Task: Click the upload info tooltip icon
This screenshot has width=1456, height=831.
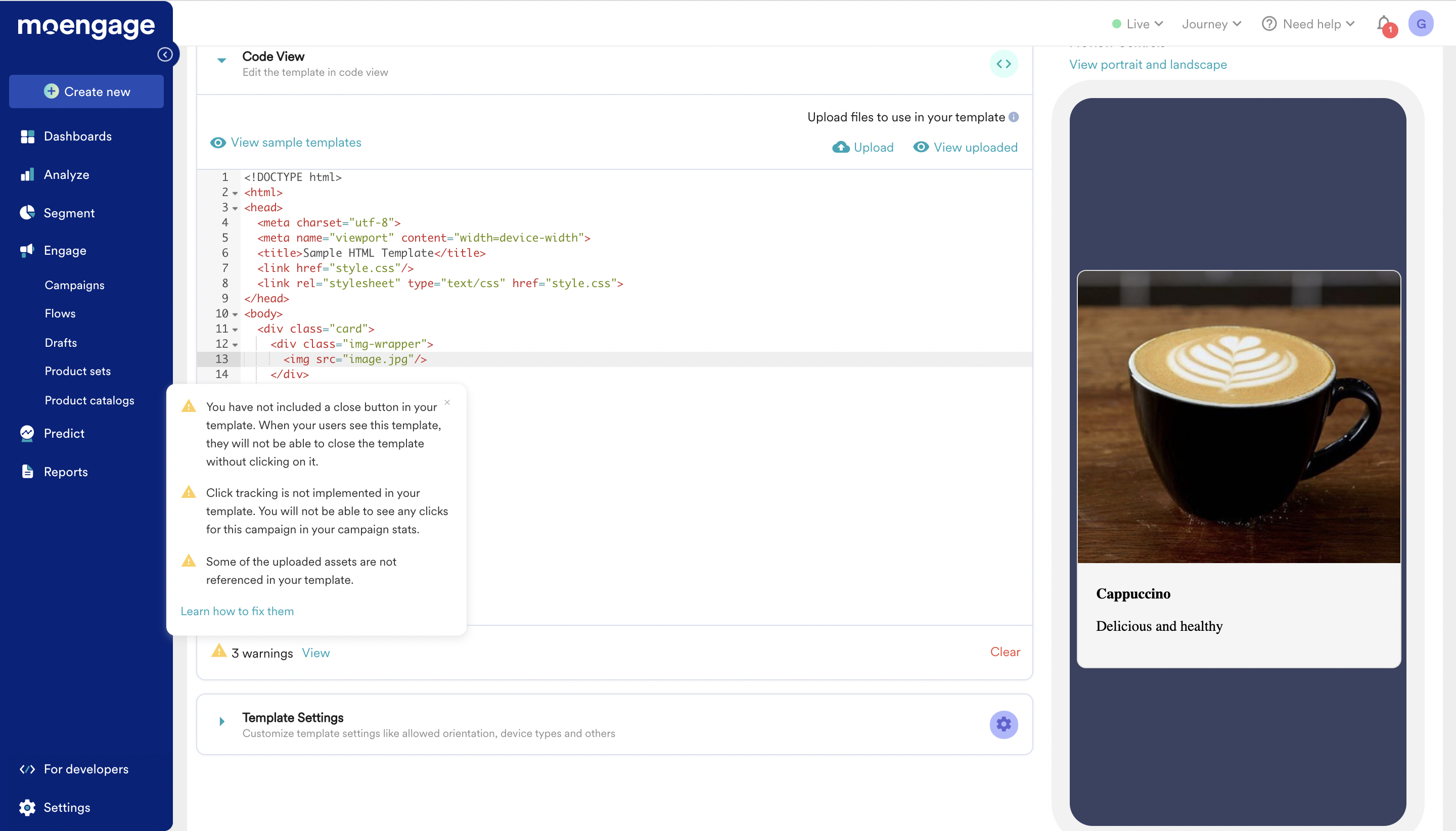Action: [1014, 117]
